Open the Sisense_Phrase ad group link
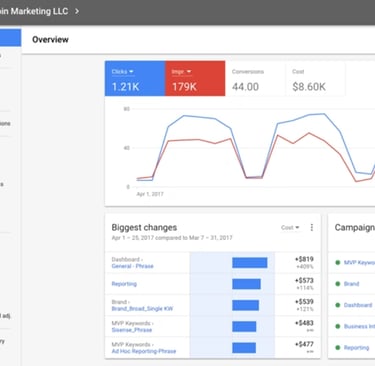This screenshot has height=366, width=375. [x=132, y=330]
